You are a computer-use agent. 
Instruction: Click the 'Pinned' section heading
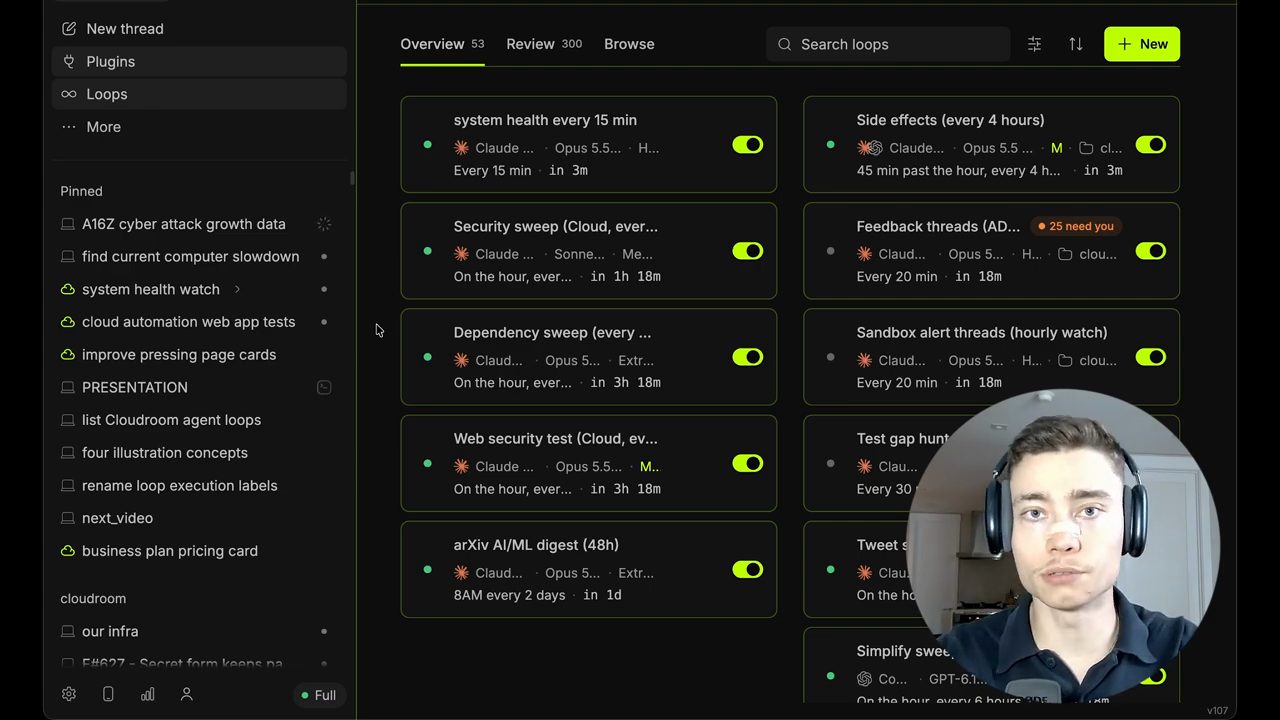point(81,191)
